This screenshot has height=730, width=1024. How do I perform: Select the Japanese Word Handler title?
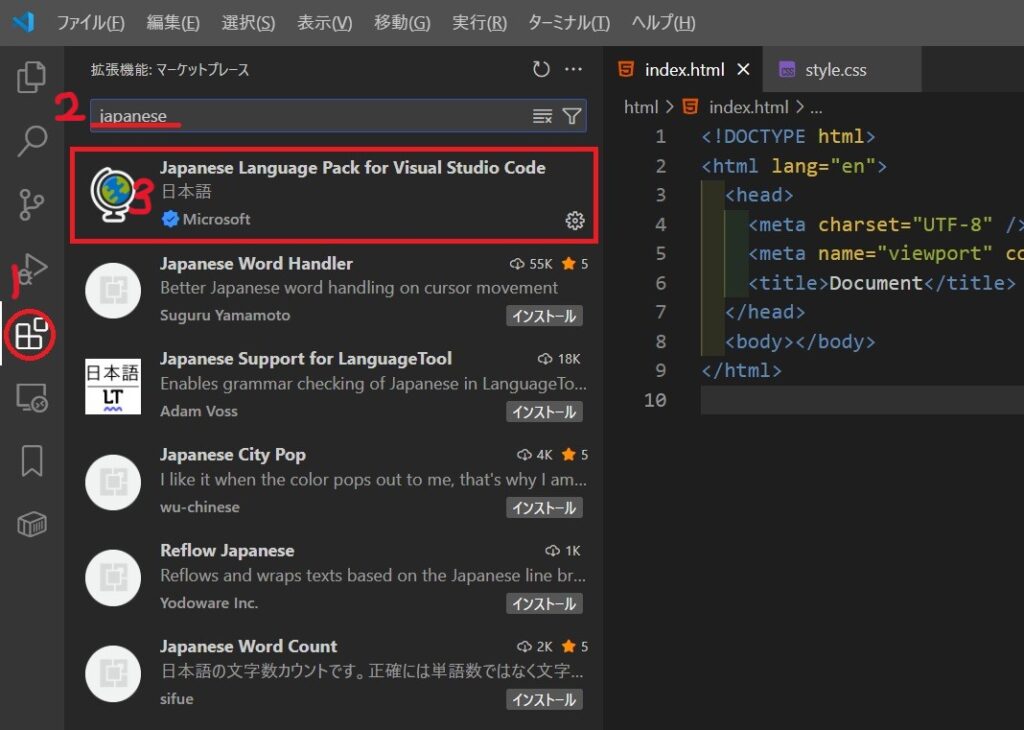[x=256, y=264]
